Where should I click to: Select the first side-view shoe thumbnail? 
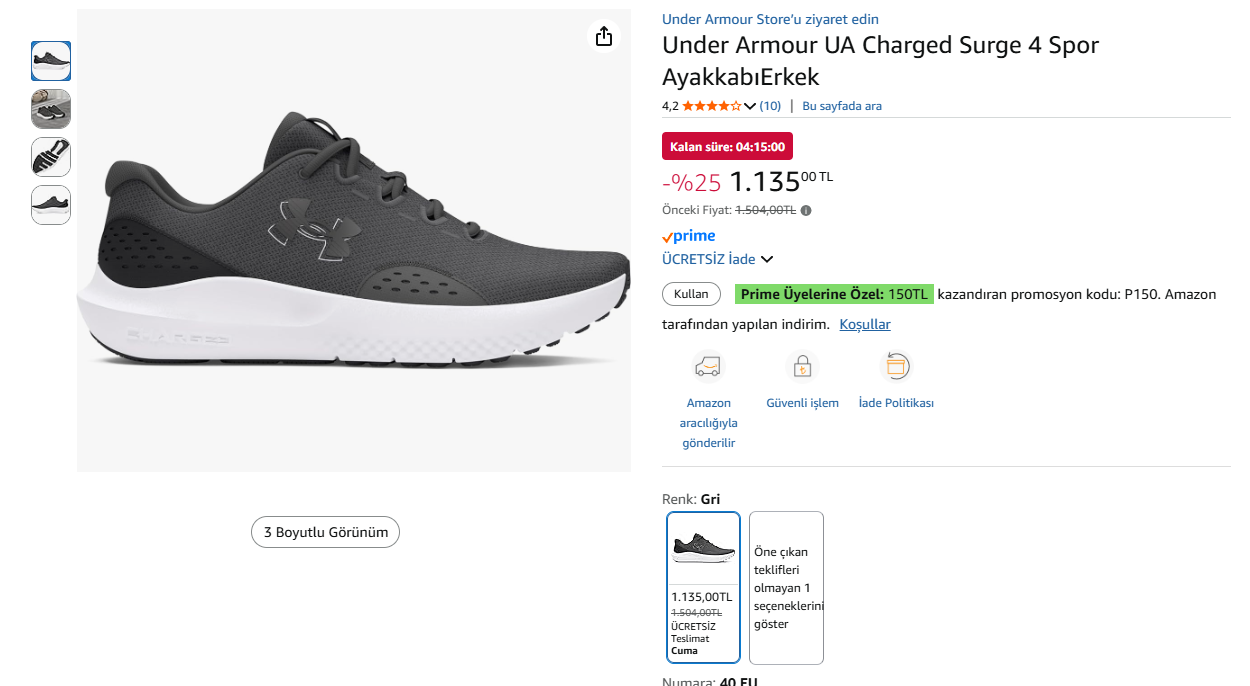pos(51,61)
